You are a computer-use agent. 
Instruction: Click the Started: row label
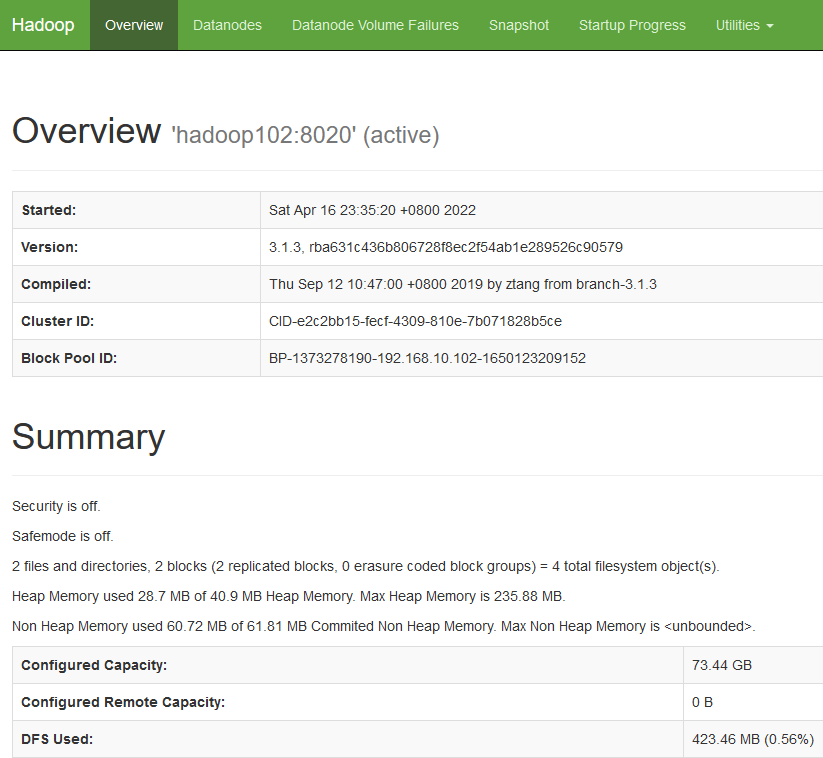tap(49, 210)
